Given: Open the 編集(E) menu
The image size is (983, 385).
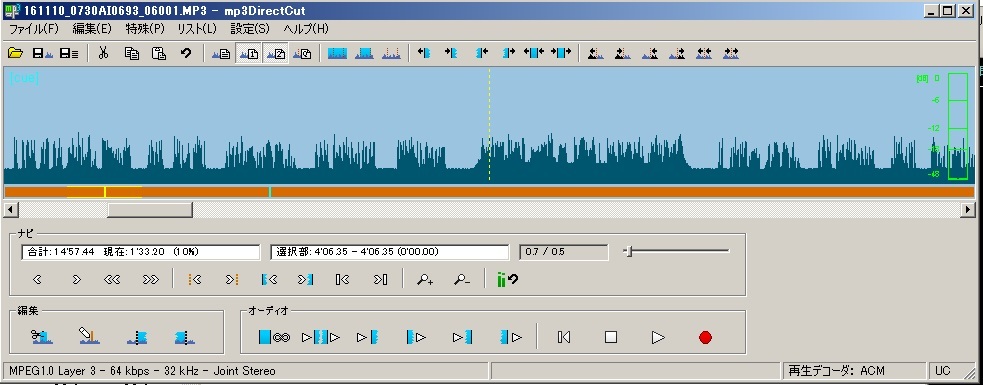Looking at the screenshot, I should 92,29.
